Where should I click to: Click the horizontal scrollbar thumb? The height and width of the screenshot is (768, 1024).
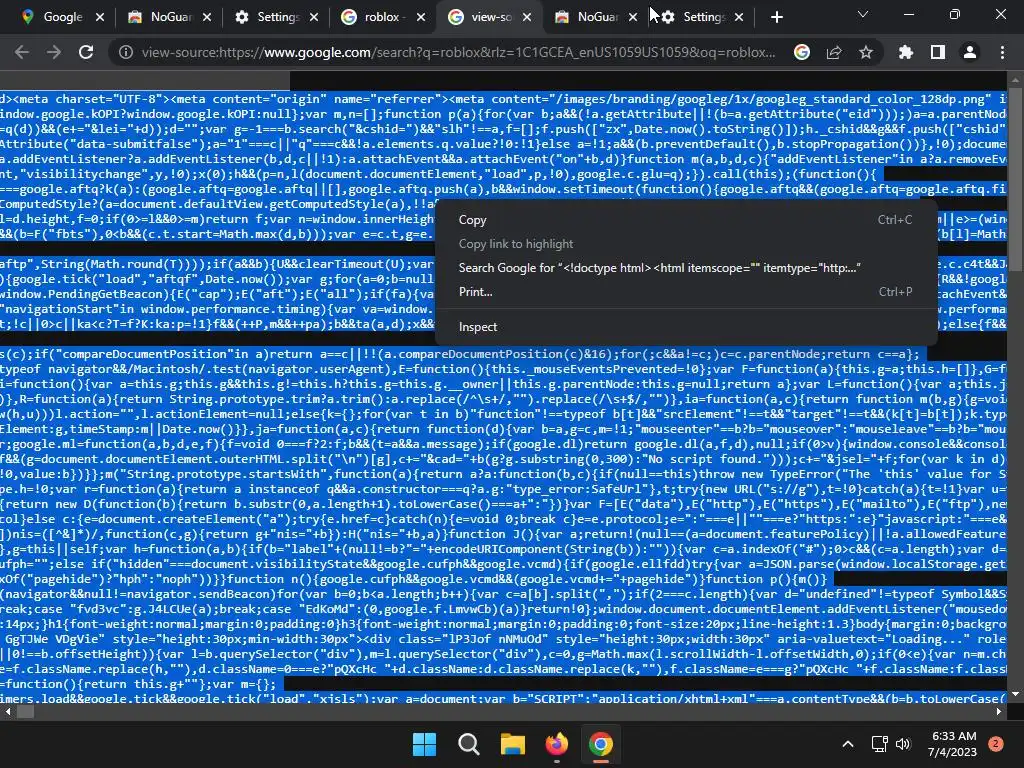[25, 712]
